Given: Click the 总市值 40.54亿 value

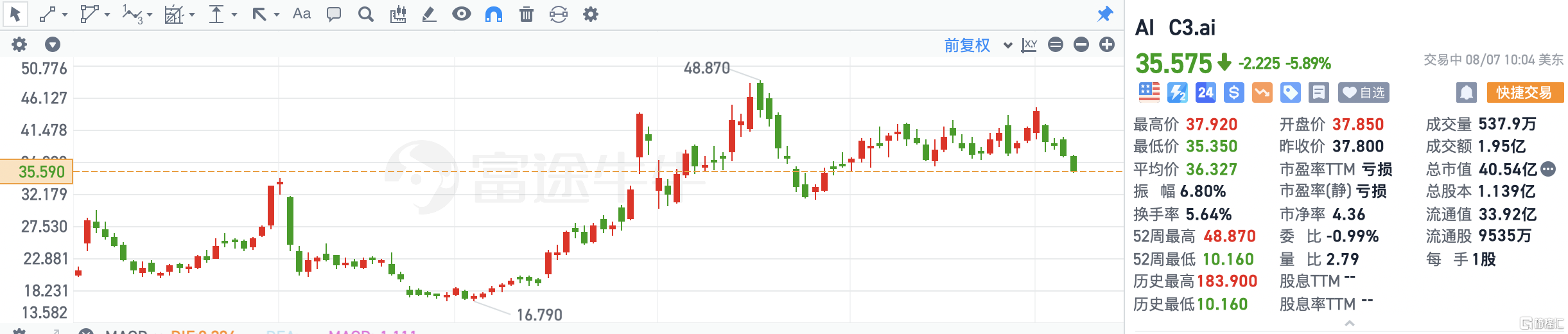Looking at the screenshot, I should point(1508,169).
